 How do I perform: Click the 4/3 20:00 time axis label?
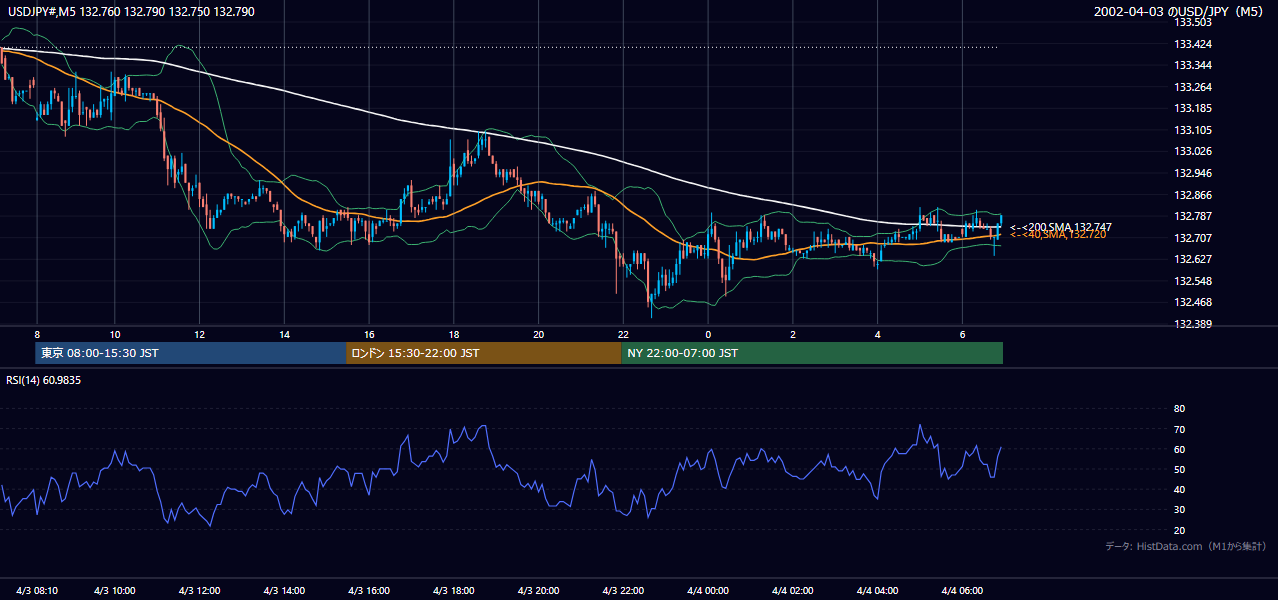pos(538,590)
